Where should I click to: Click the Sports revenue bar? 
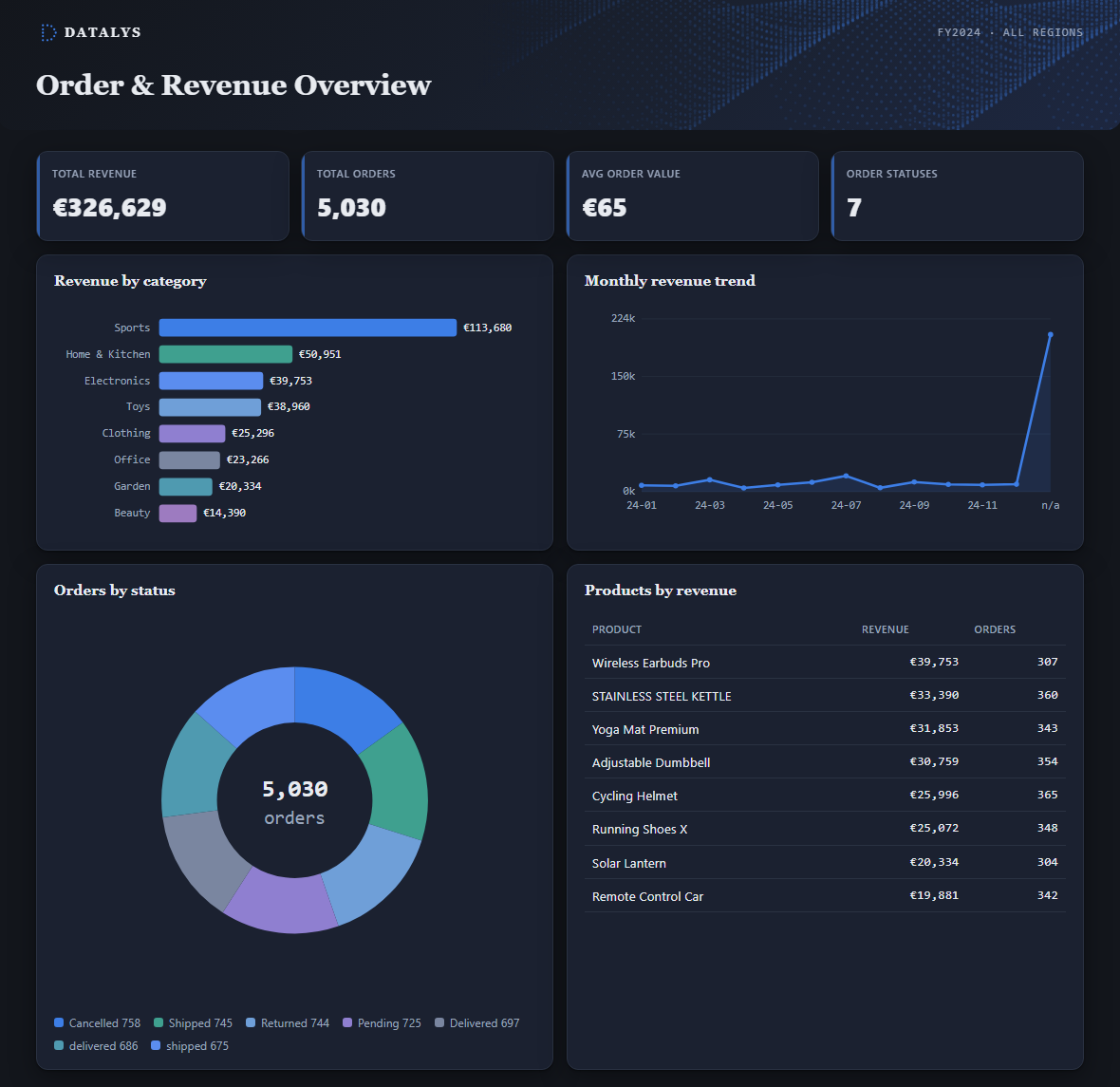(308, 328)
